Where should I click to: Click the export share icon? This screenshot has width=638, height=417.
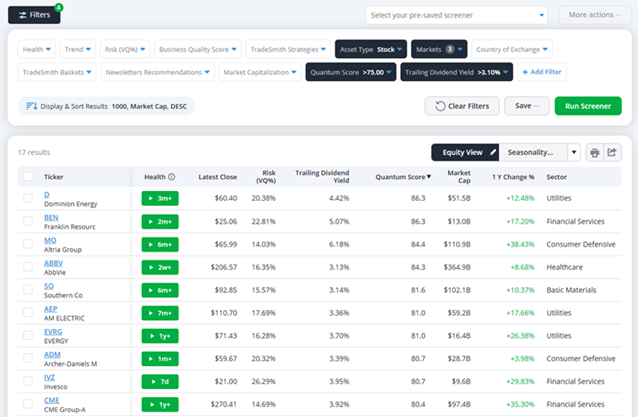(612, 153)
